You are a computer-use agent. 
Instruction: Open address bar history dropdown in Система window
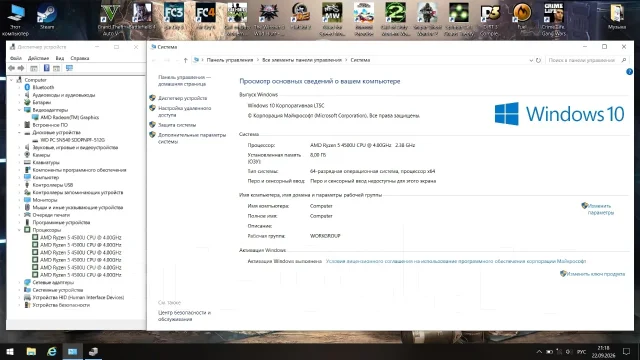531,60
